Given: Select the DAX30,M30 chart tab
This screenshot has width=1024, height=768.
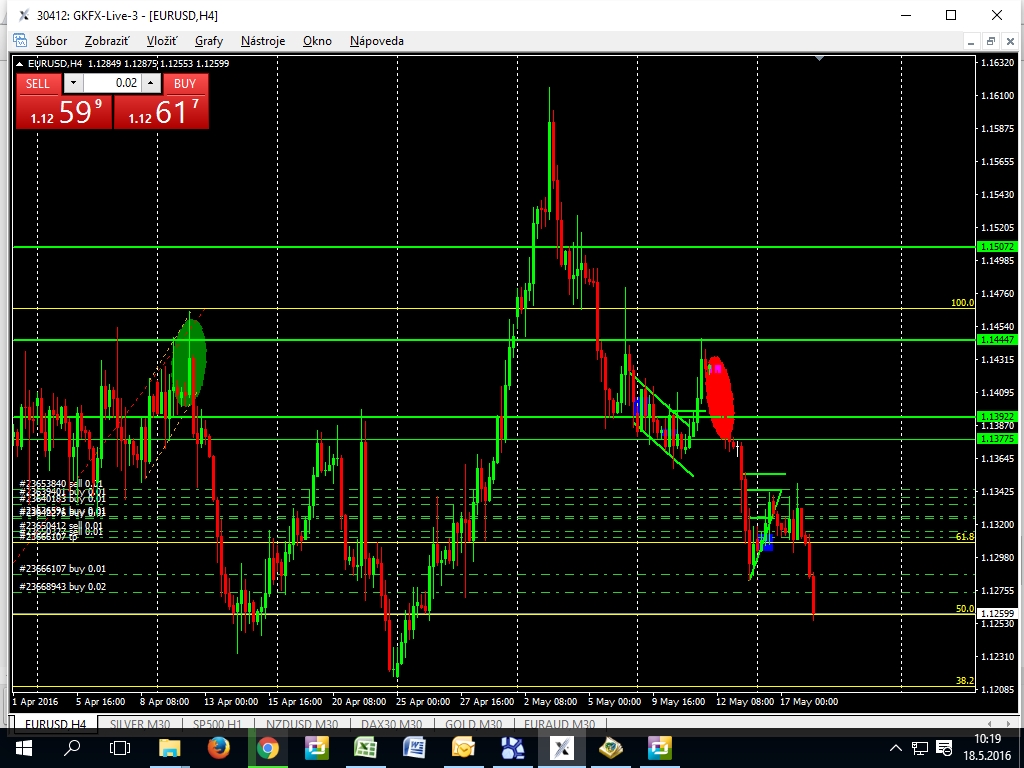Looking at the screenshot, I should [389, 724].
